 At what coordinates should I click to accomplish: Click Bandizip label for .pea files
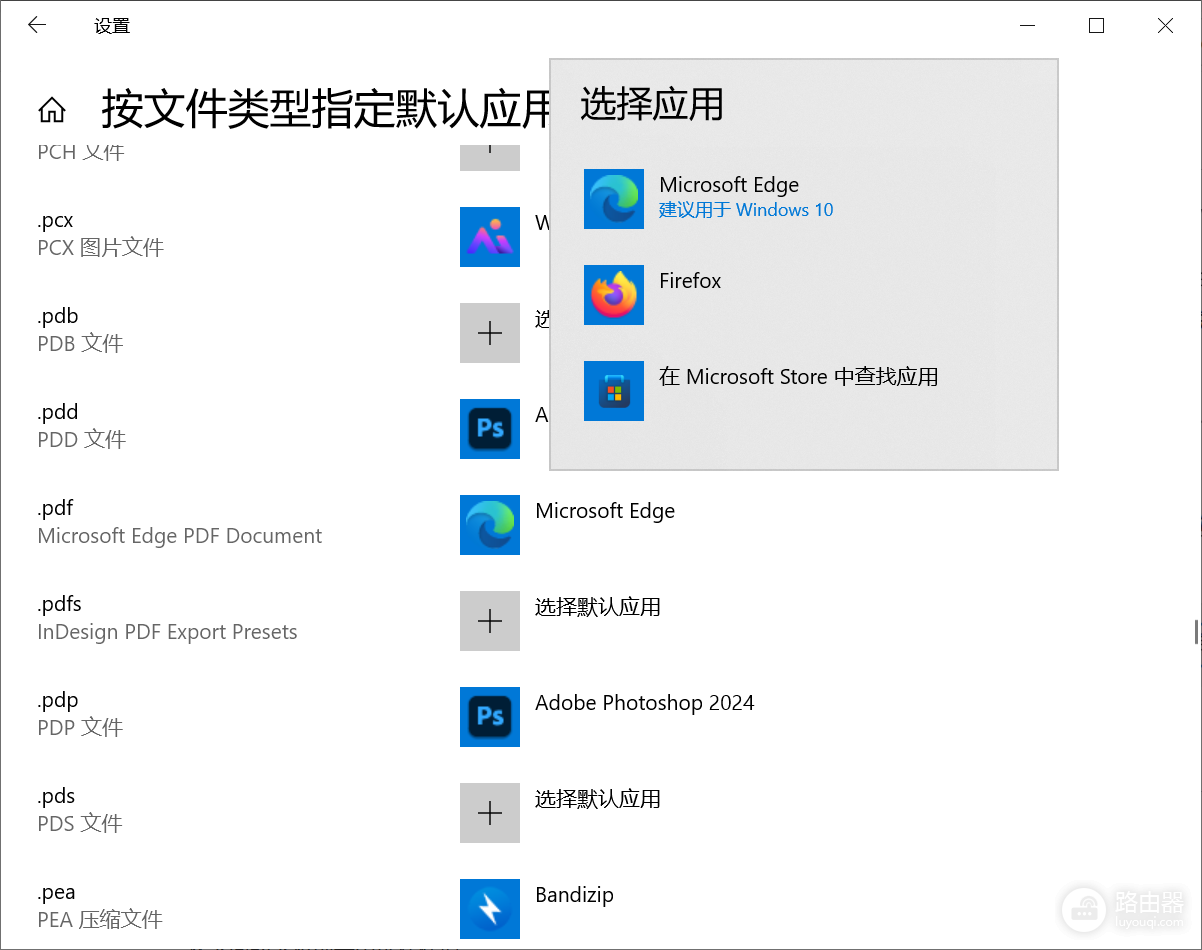click(574, 895)
